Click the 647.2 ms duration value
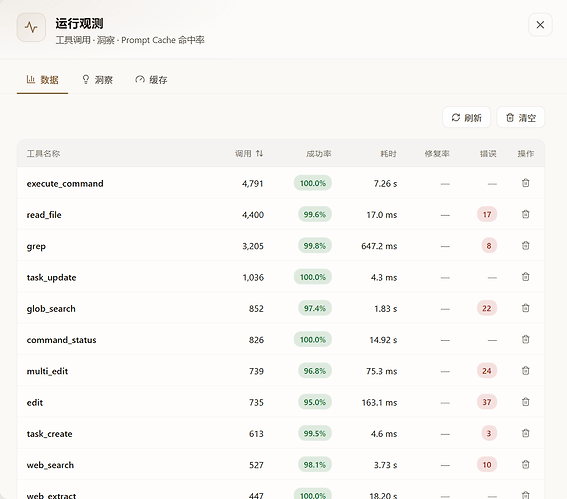 click(379, 246)
